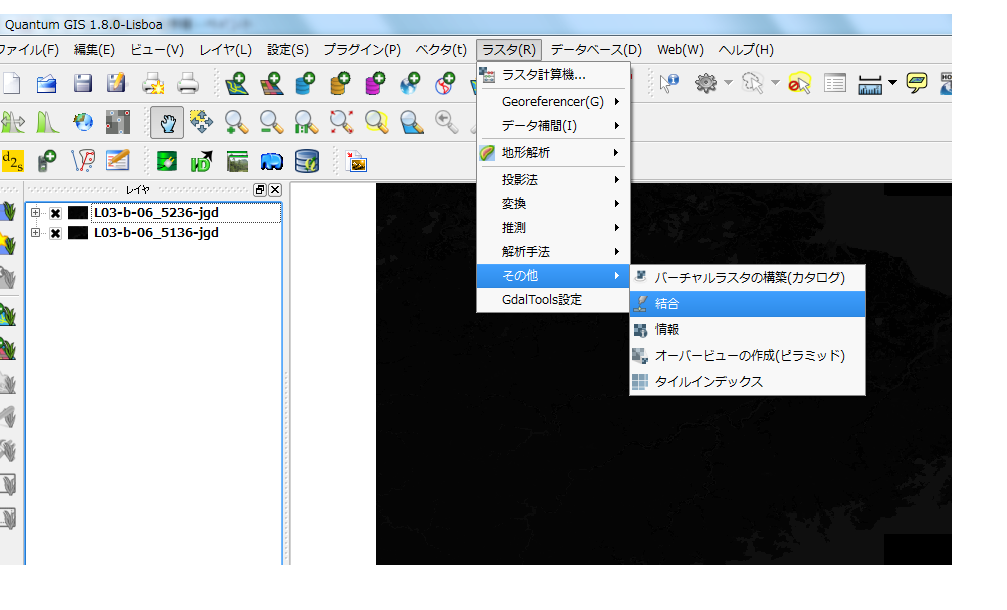Select the Pan Map hand tool
Viewport: 1007px width, 610px height.
[x=167, y=122]
